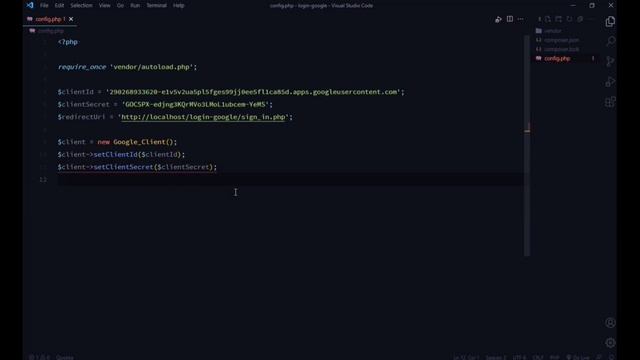Open Run and Debug view in activity bar

[610, 82]
